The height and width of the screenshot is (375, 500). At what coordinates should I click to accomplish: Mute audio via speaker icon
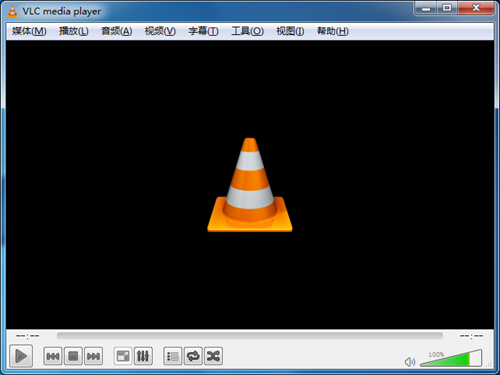pyautogui.click(x=410, y=362)
